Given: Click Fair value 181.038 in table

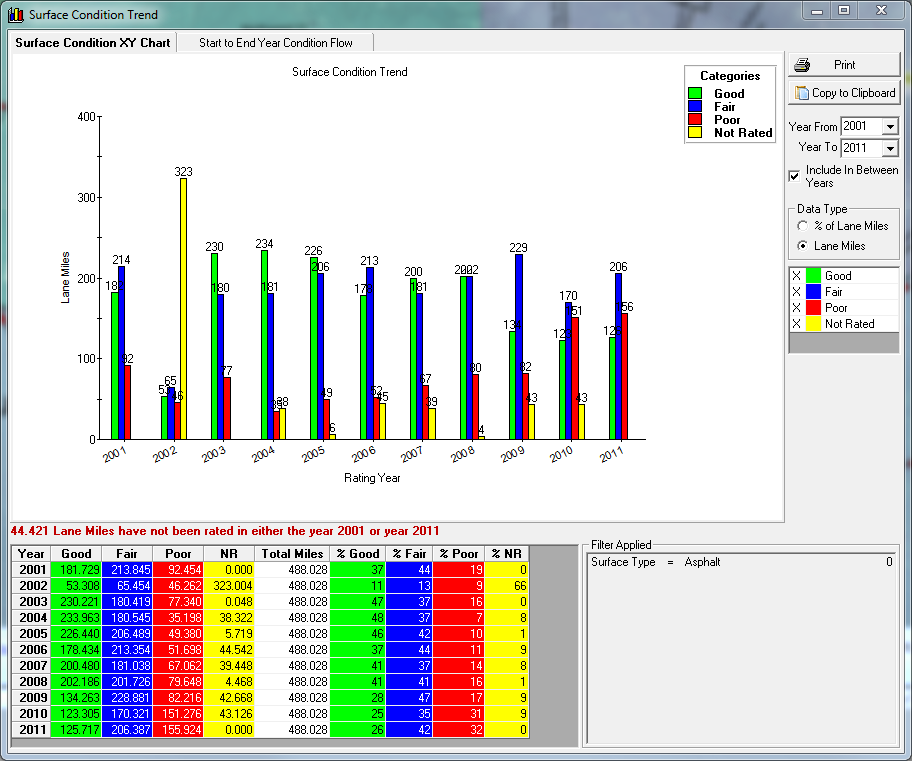Looking at the screenshot, I should point(127,666).
